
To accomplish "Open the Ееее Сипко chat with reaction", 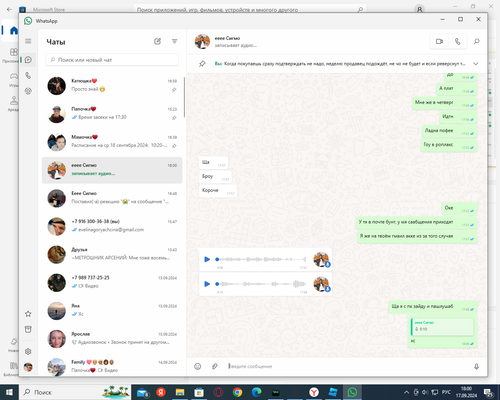I will point(112,198).
